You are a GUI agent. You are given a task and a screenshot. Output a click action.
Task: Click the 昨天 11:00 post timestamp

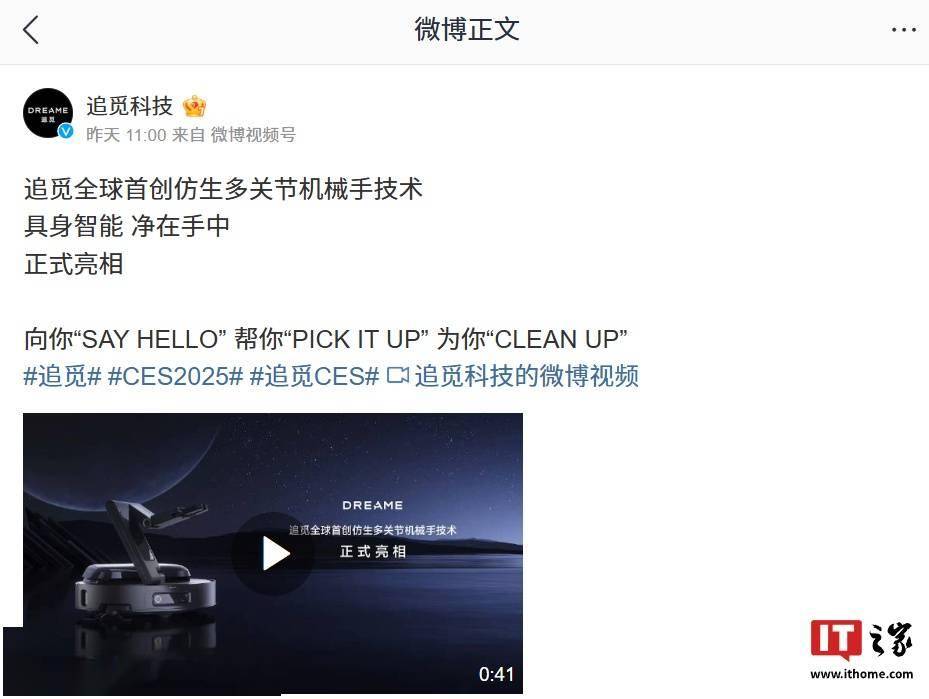point(126,135)
